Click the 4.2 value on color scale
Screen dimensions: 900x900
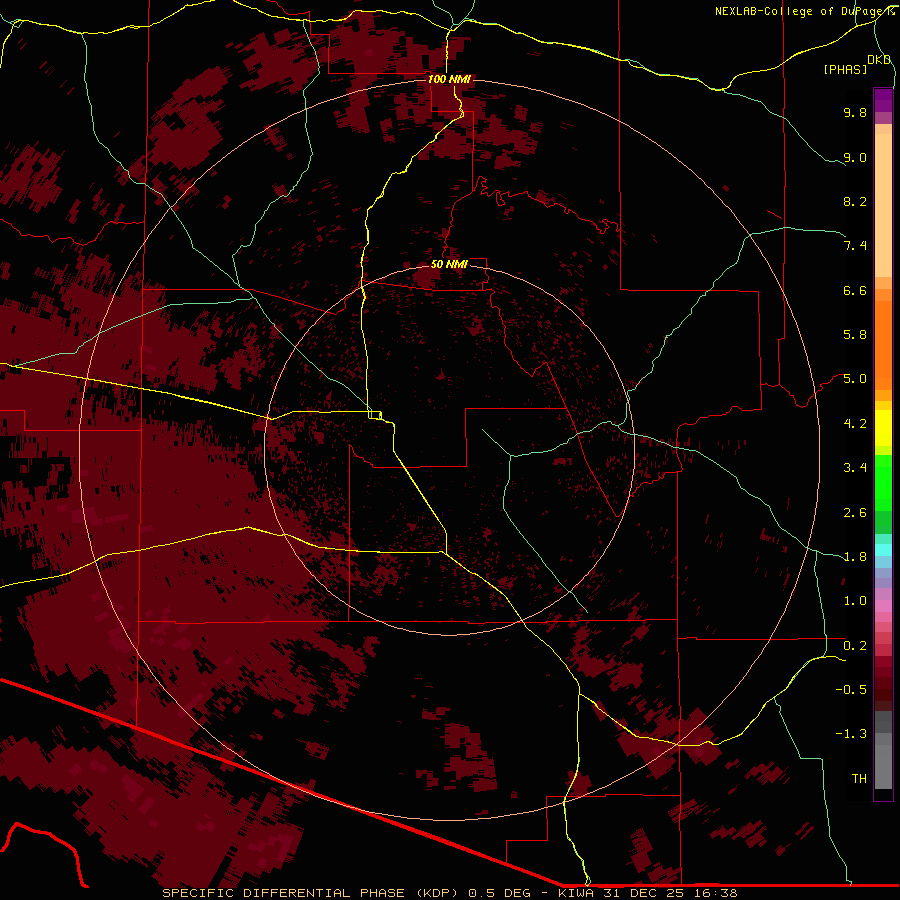[855, 424]
